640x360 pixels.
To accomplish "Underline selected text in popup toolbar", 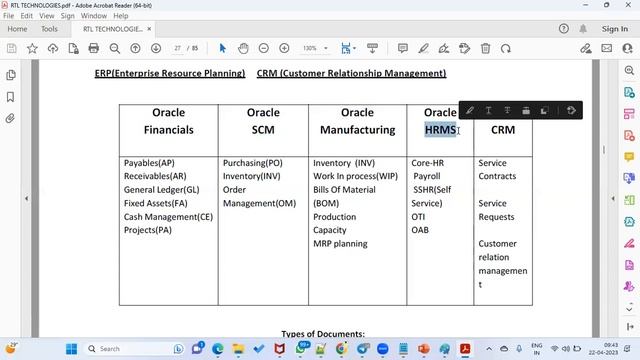I will (488, 110).
